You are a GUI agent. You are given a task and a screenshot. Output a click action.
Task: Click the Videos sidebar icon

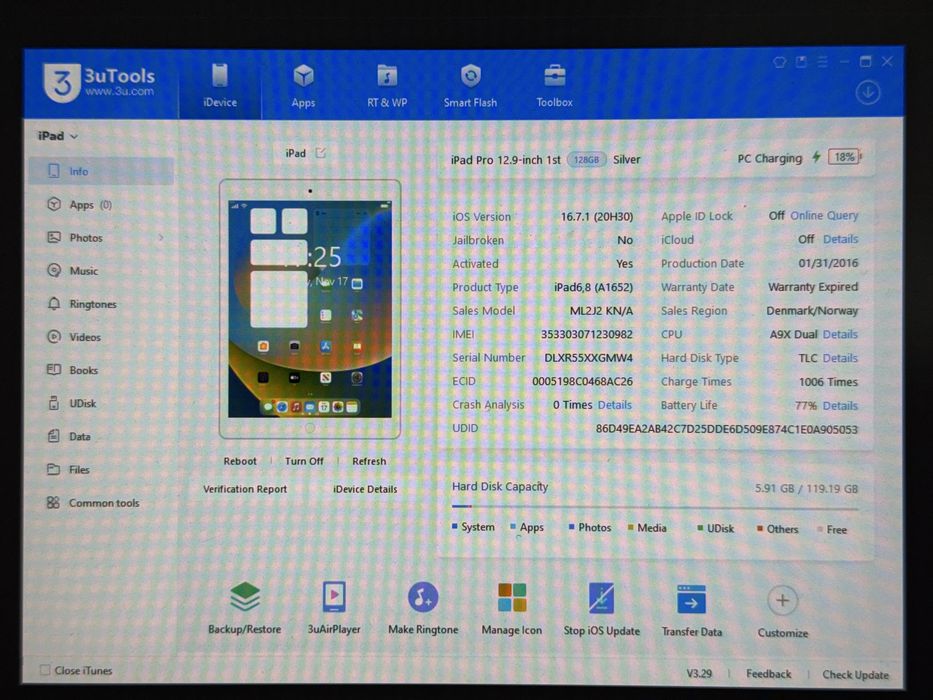tap(54, 337)
